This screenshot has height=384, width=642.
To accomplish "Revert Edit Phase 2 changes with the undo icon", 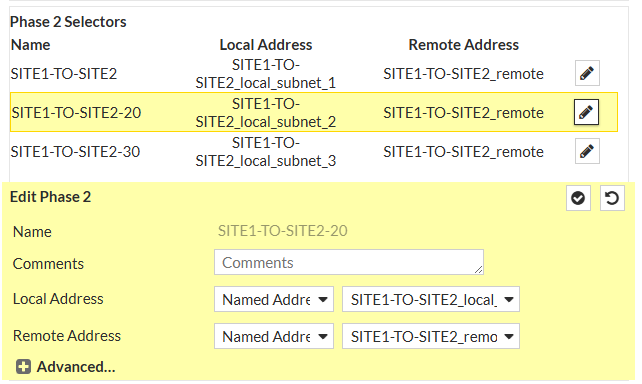I will [612, 198].
